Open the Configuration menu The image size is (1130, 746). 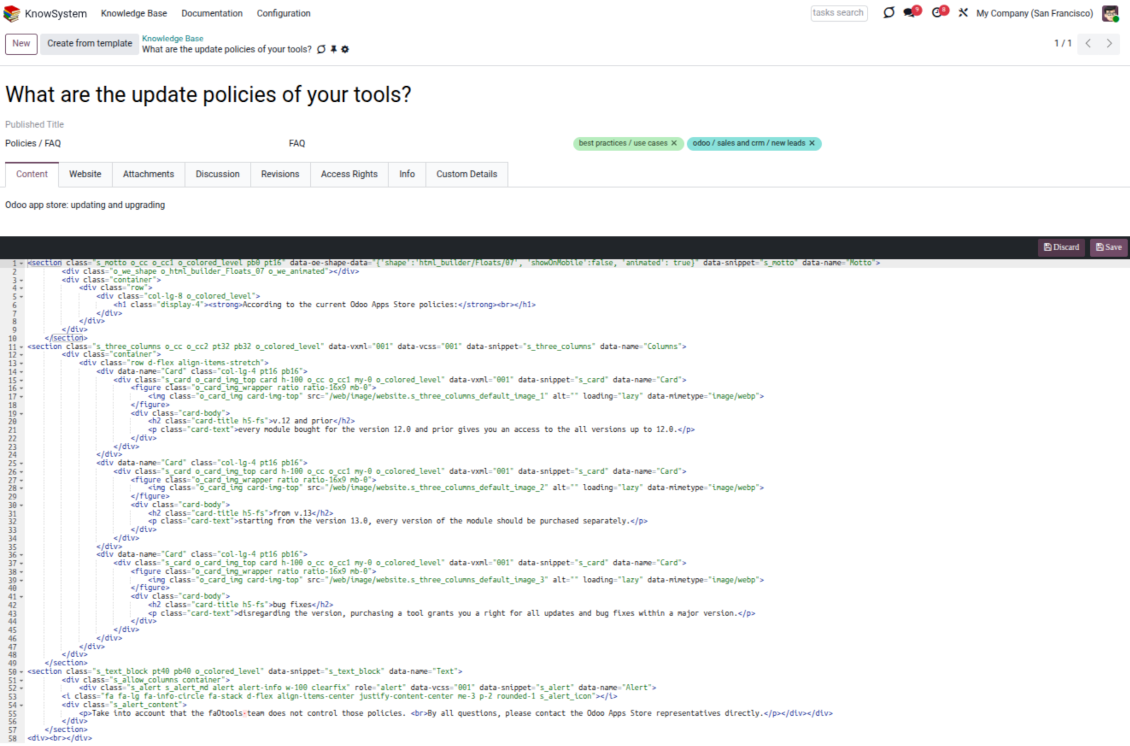point(283,14)
